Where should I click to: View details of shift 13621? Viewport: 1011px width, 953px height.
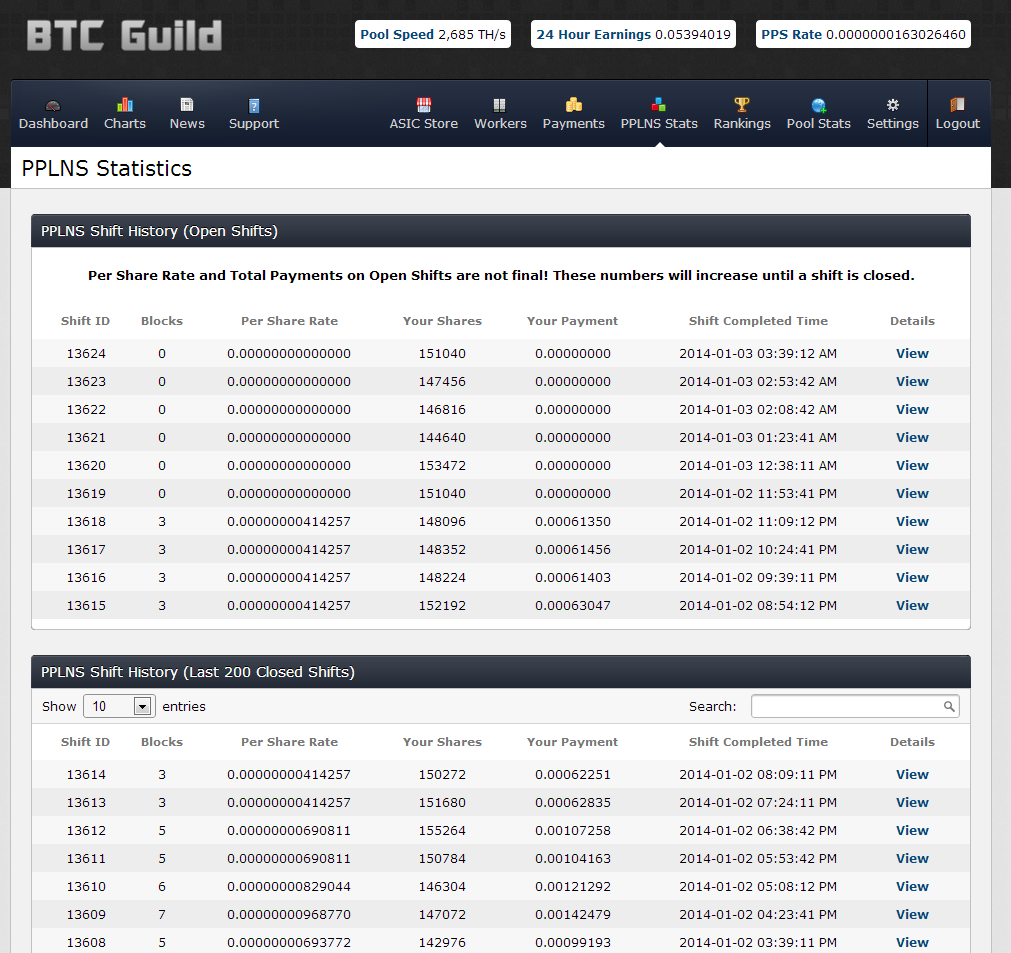(x=912, y=437)
